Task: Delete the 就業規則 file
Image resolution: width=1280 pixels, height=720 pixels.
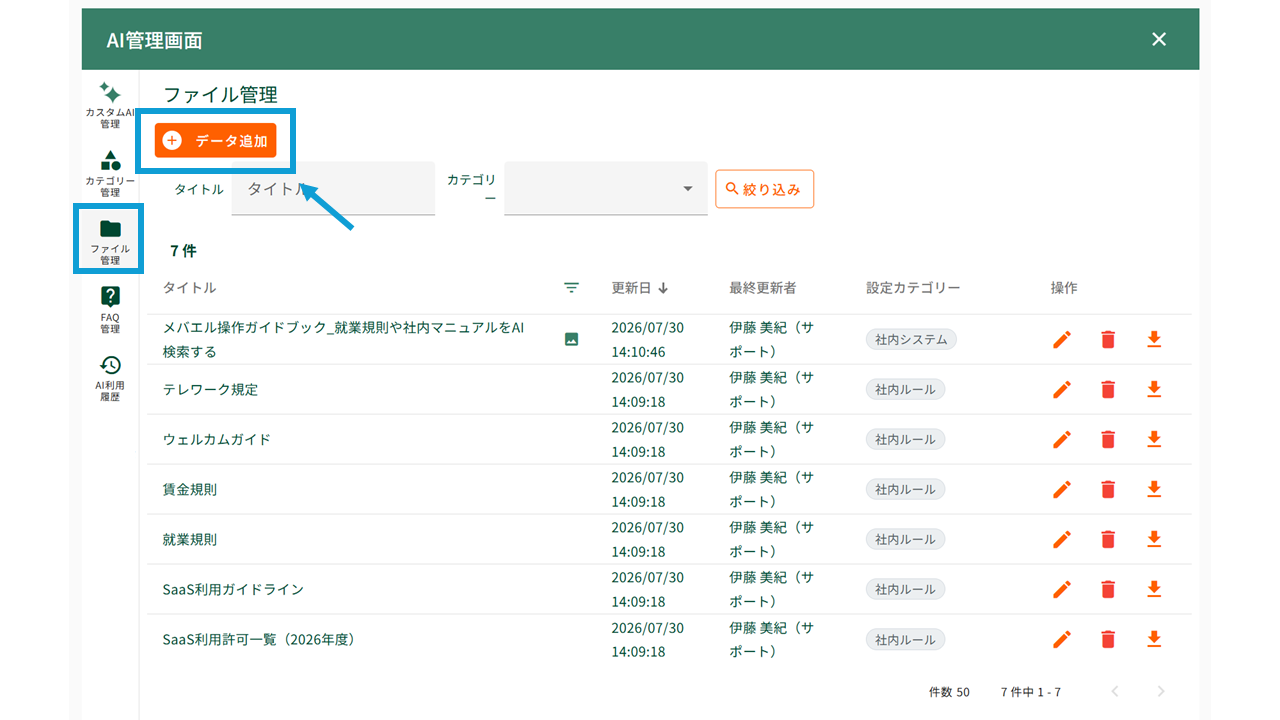Action: click(x=1108, y=539)
